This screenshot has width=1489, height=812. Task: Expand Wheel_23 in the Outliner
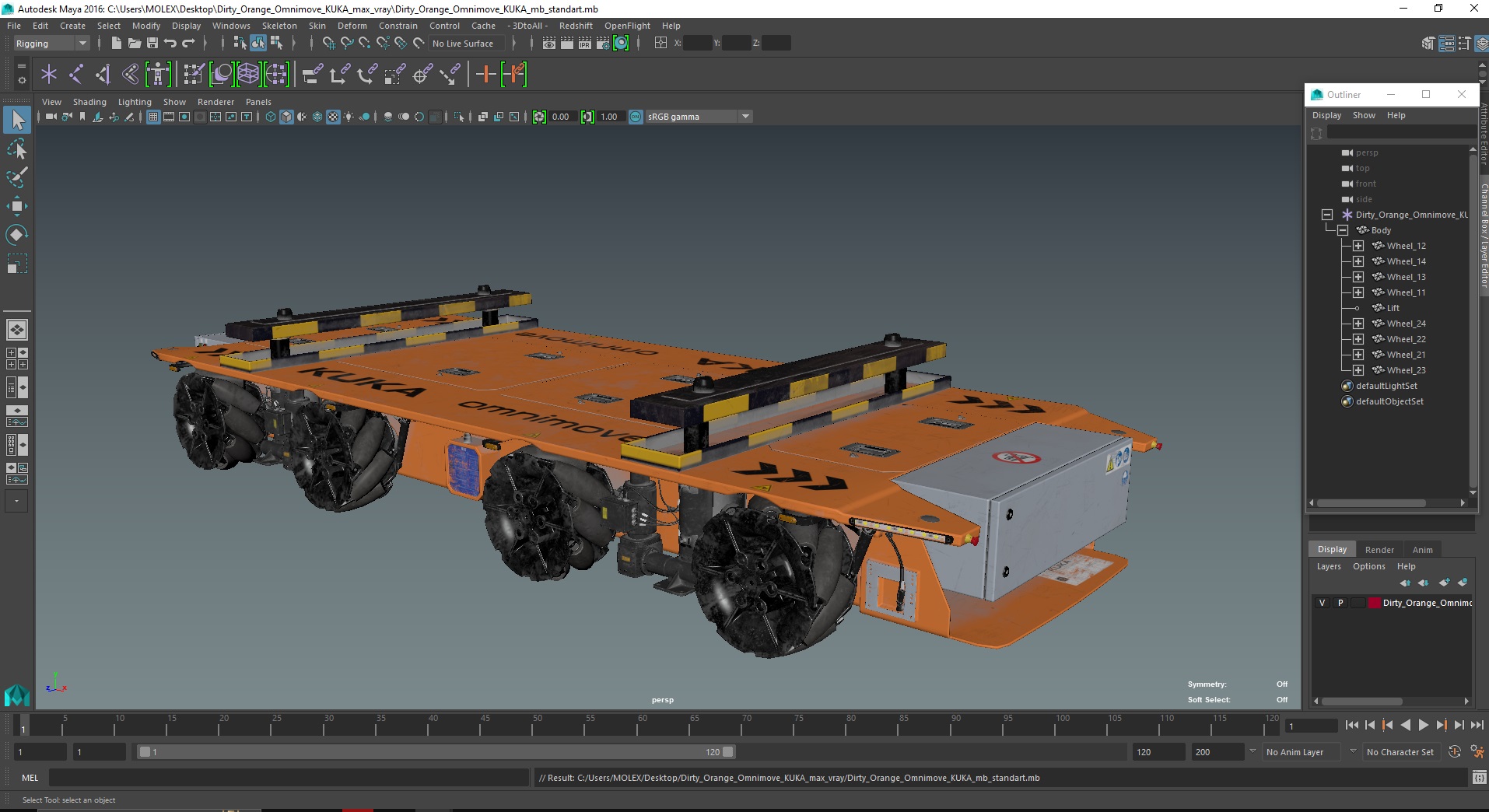[1358, 370]
